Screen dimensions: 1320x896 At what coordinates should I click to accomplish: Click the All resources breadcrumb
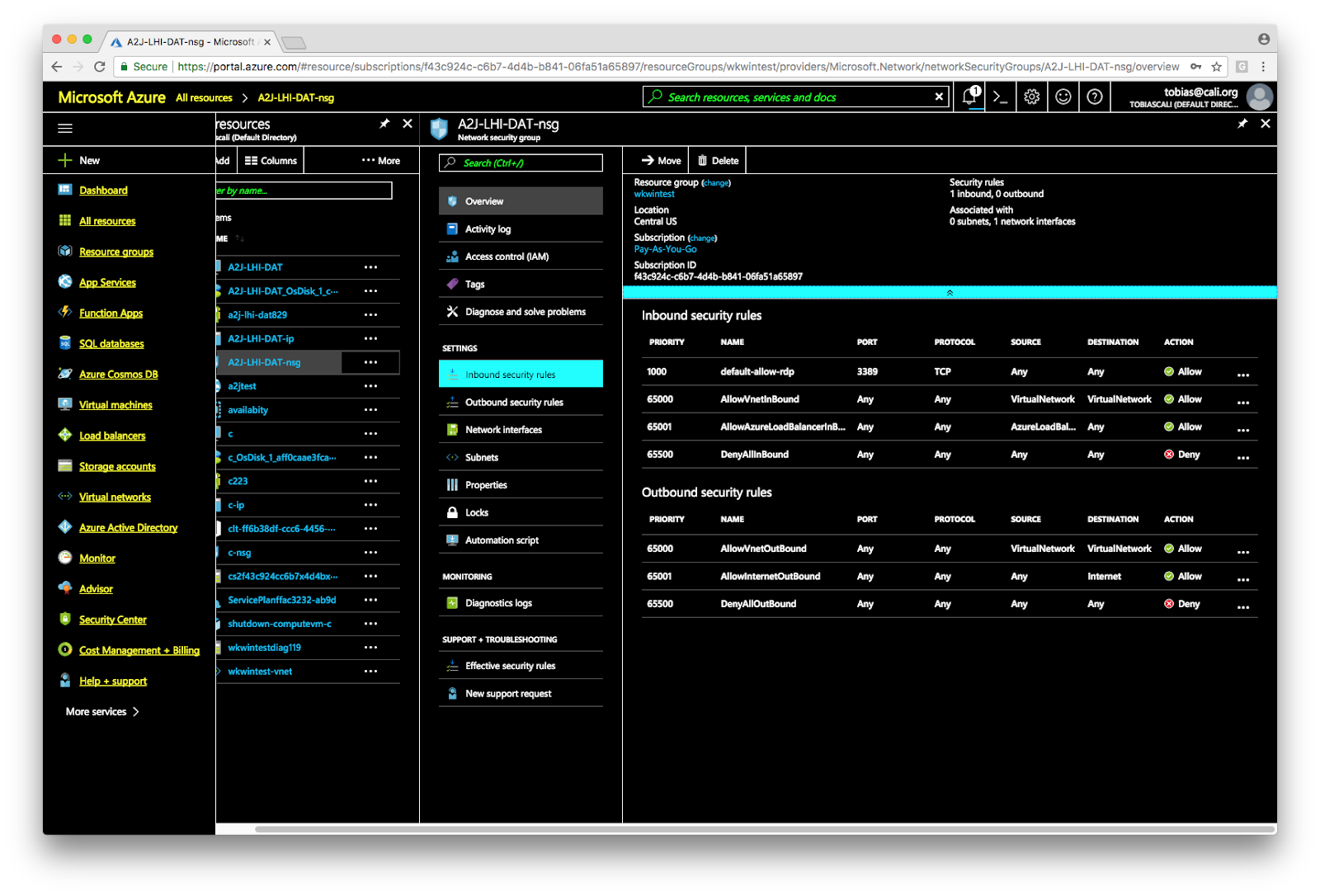[204, 97]
